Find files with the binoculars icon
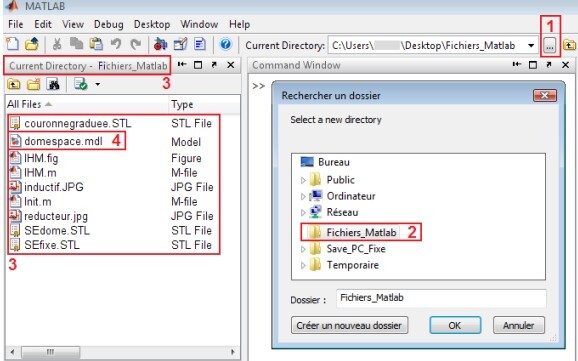 (x=53, y=84)
